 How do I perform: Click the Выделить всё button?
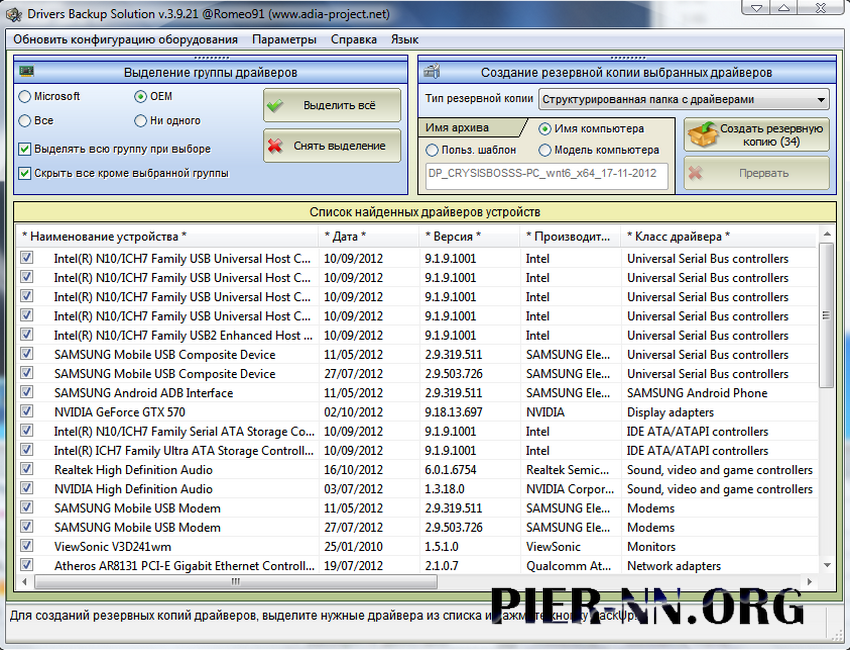(332, 106)
